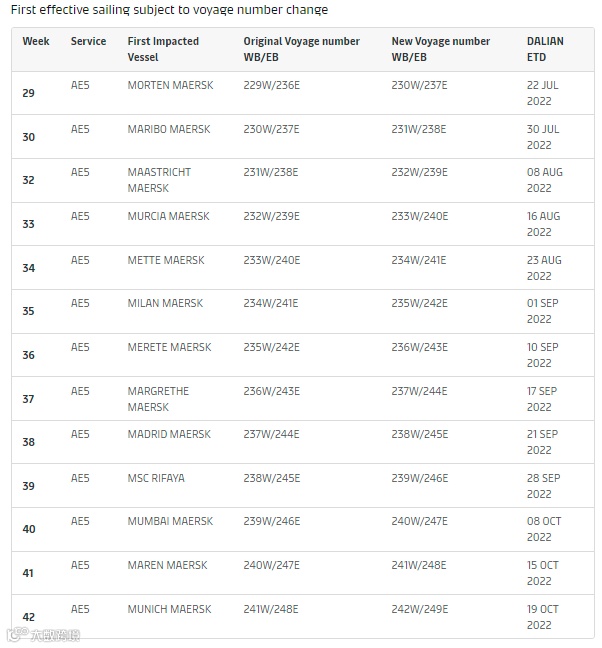
Task: Click the DALIAN ETD column header
Action: click(545, 49)
